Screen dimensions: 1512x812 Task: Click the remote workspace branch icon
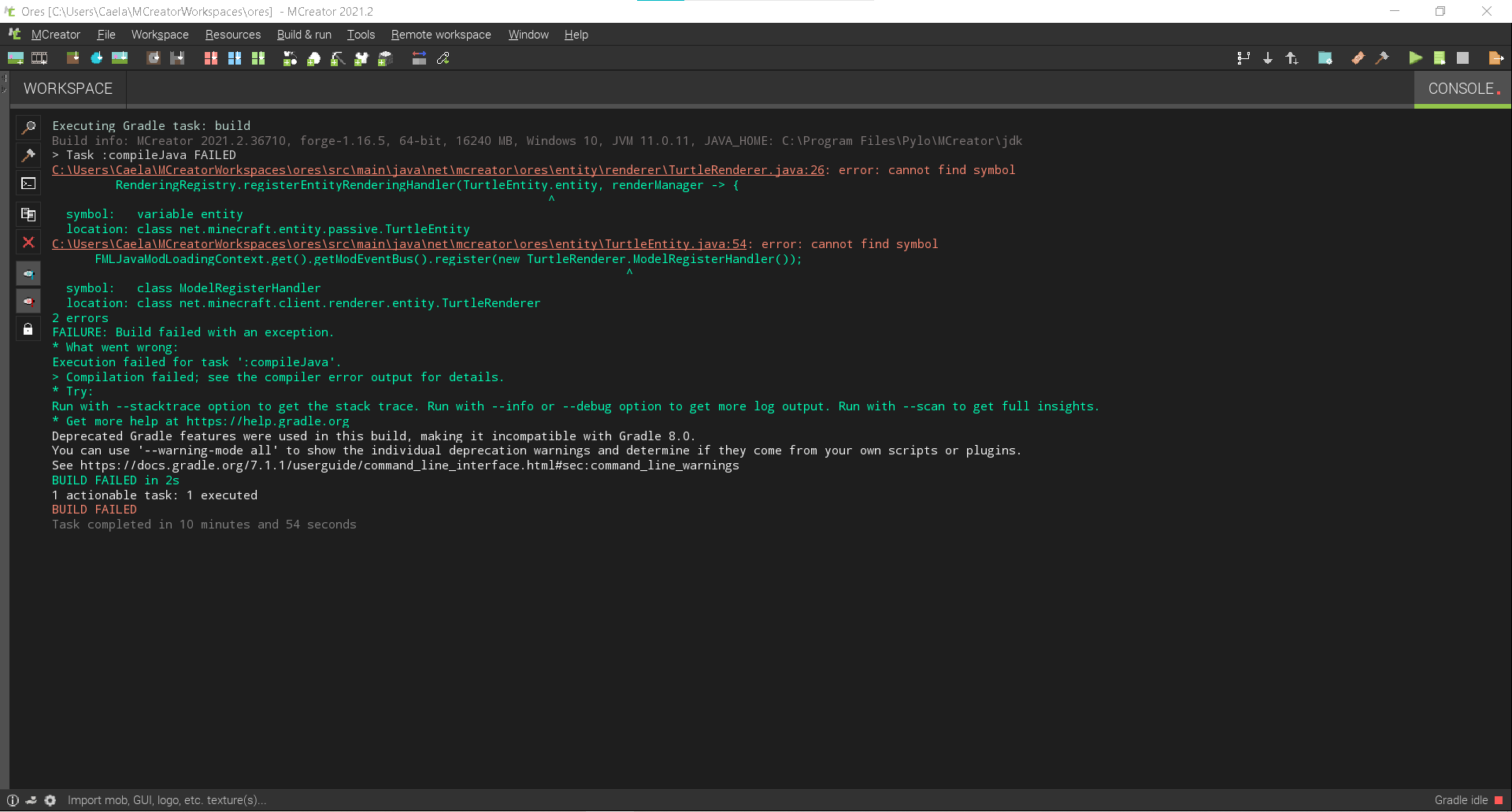(x=1243, y=58)
